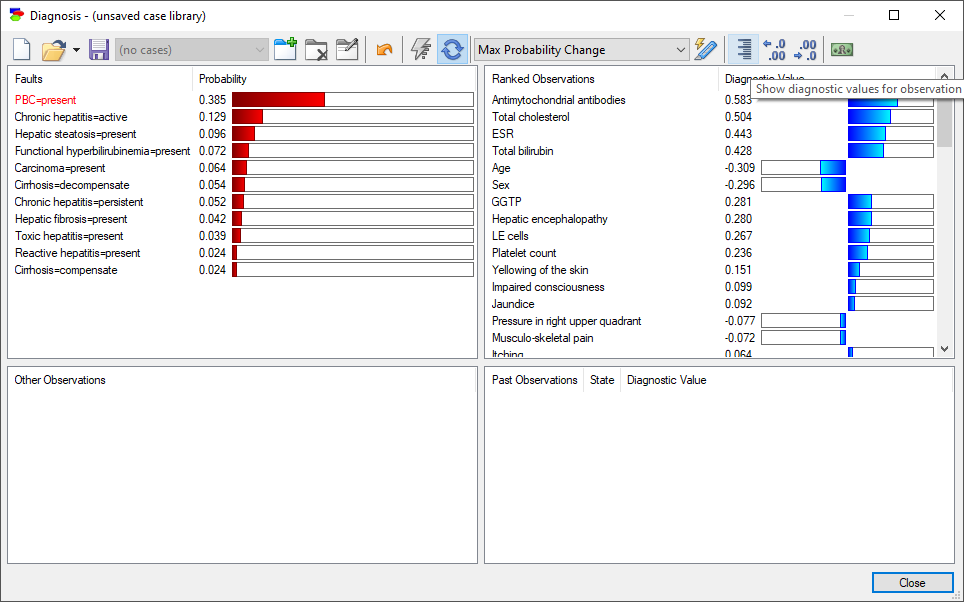The height and width of the screenshot is (602, 964).
Task: Create a new case
Action: [x=20, y=49]
